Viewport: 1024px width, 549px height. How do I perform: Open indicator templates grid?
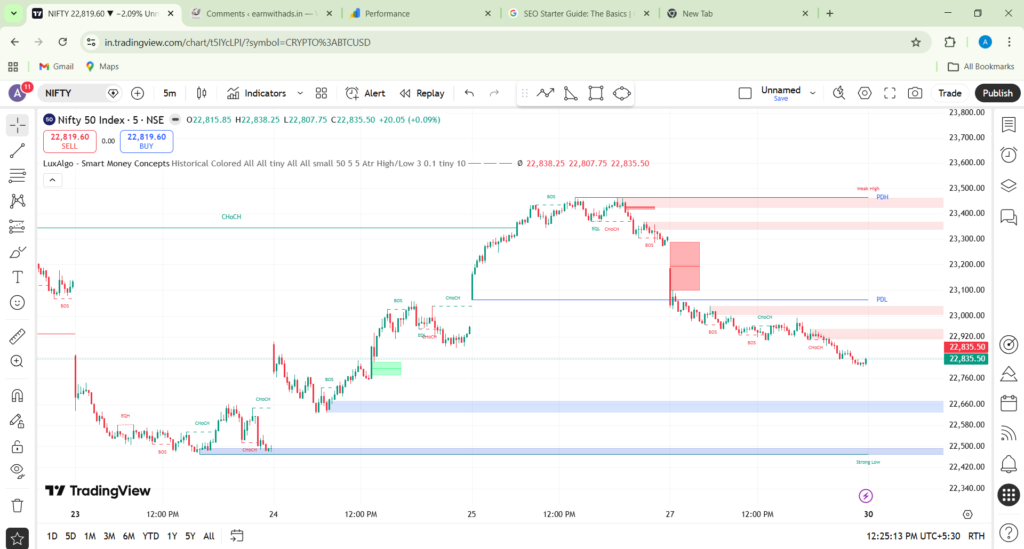(x=321, y=93)
